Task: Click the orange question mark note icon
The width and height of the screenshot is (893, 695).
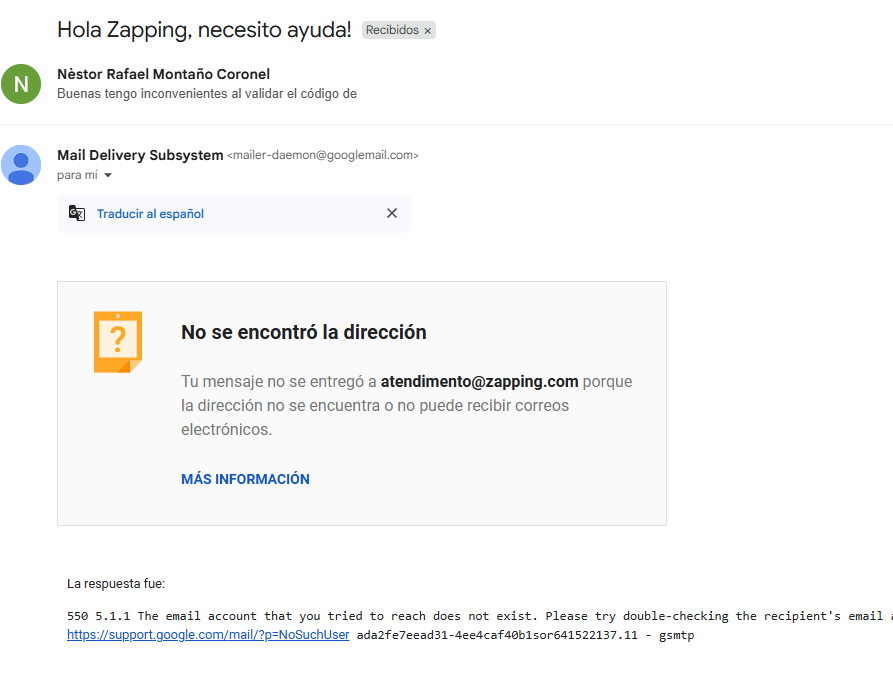Action: [x=118, y=342]
